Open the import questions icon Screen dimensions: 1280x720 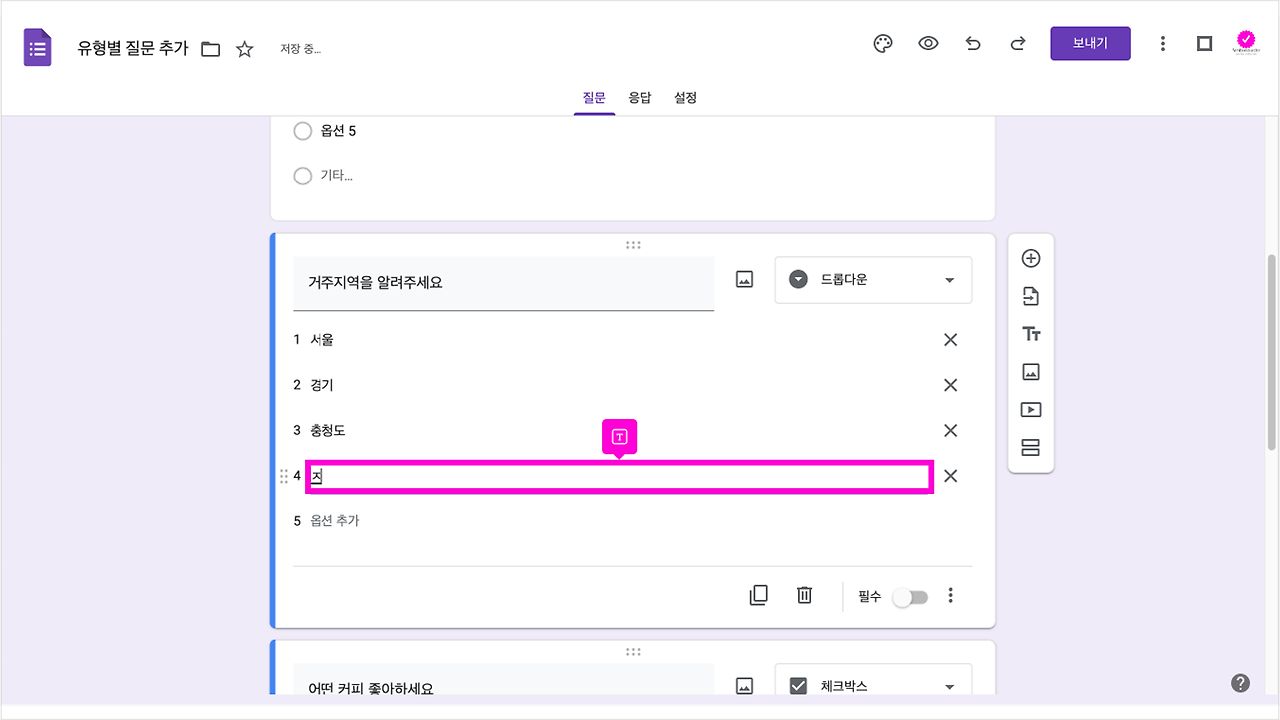(1030, 295)
